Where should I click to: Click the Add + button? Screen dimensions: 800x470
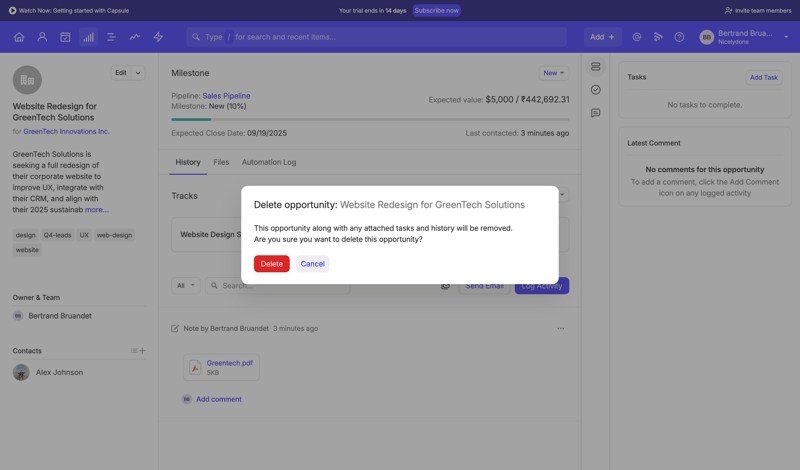[x=603, y=37]
